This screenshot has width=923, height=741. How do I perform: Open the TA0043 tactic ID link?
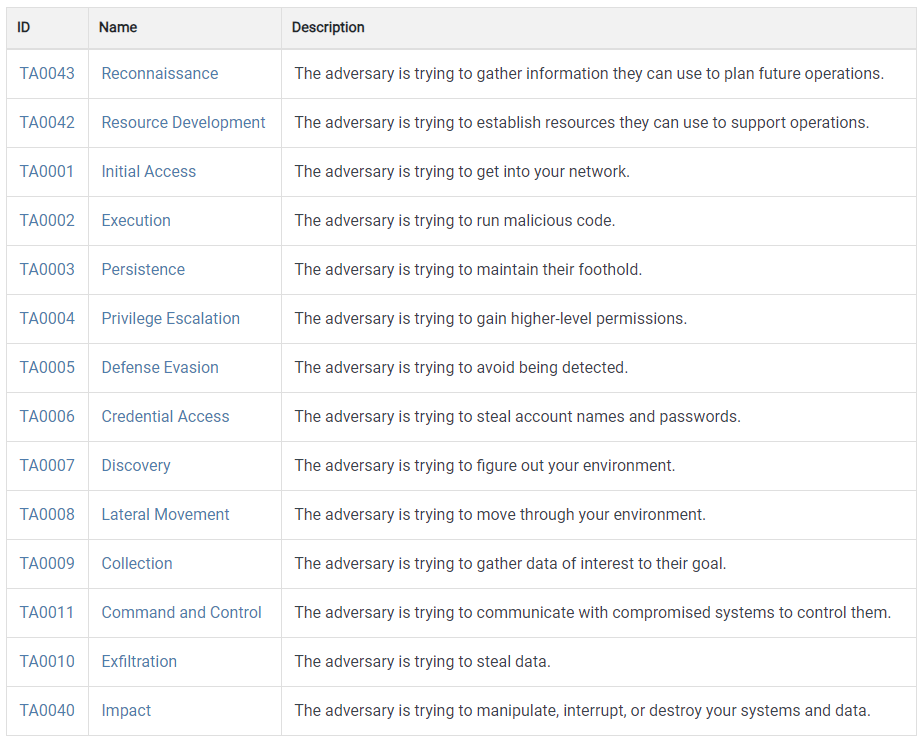point(47,74)
